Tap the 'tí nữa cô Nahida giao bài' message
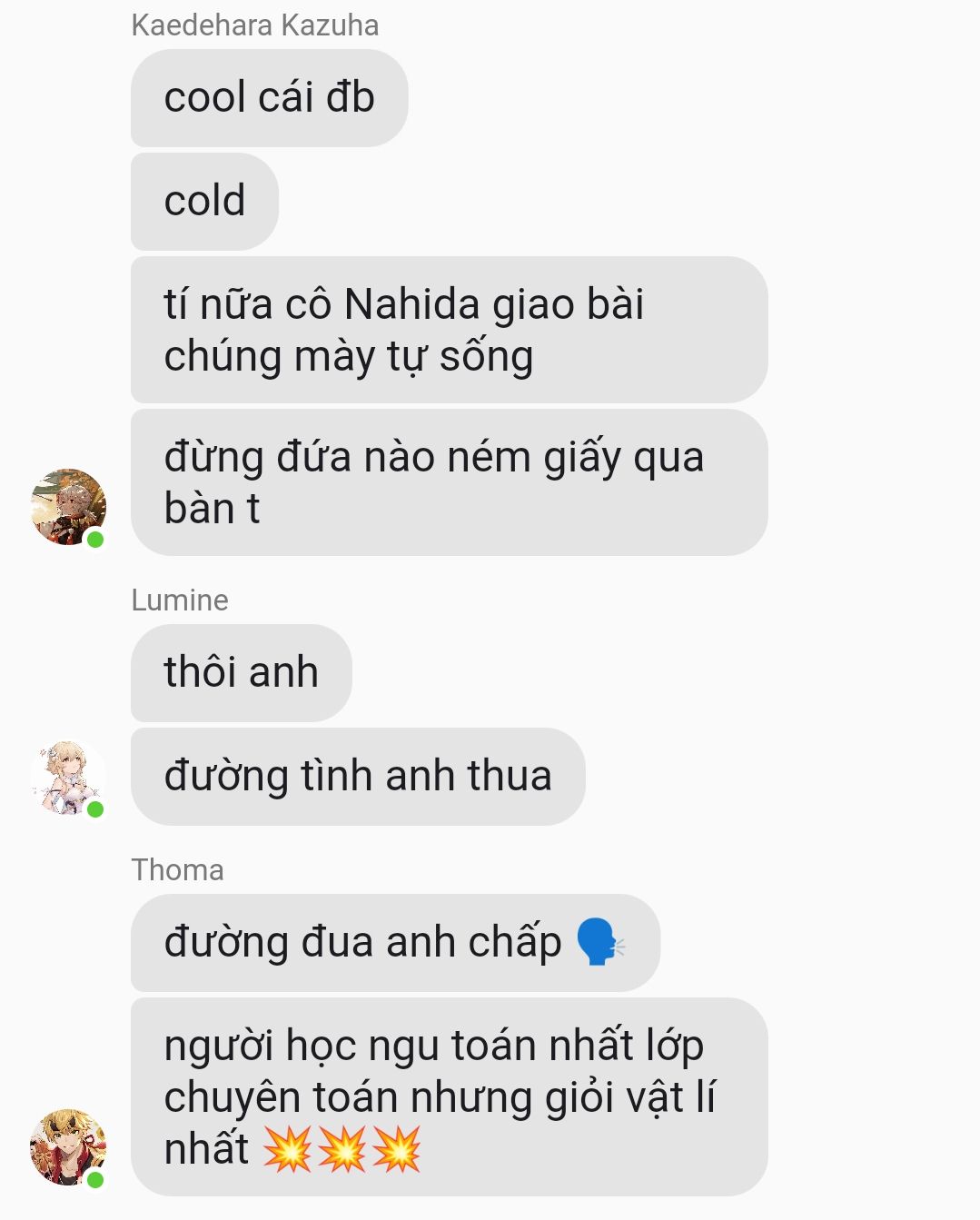 (449, 330)
